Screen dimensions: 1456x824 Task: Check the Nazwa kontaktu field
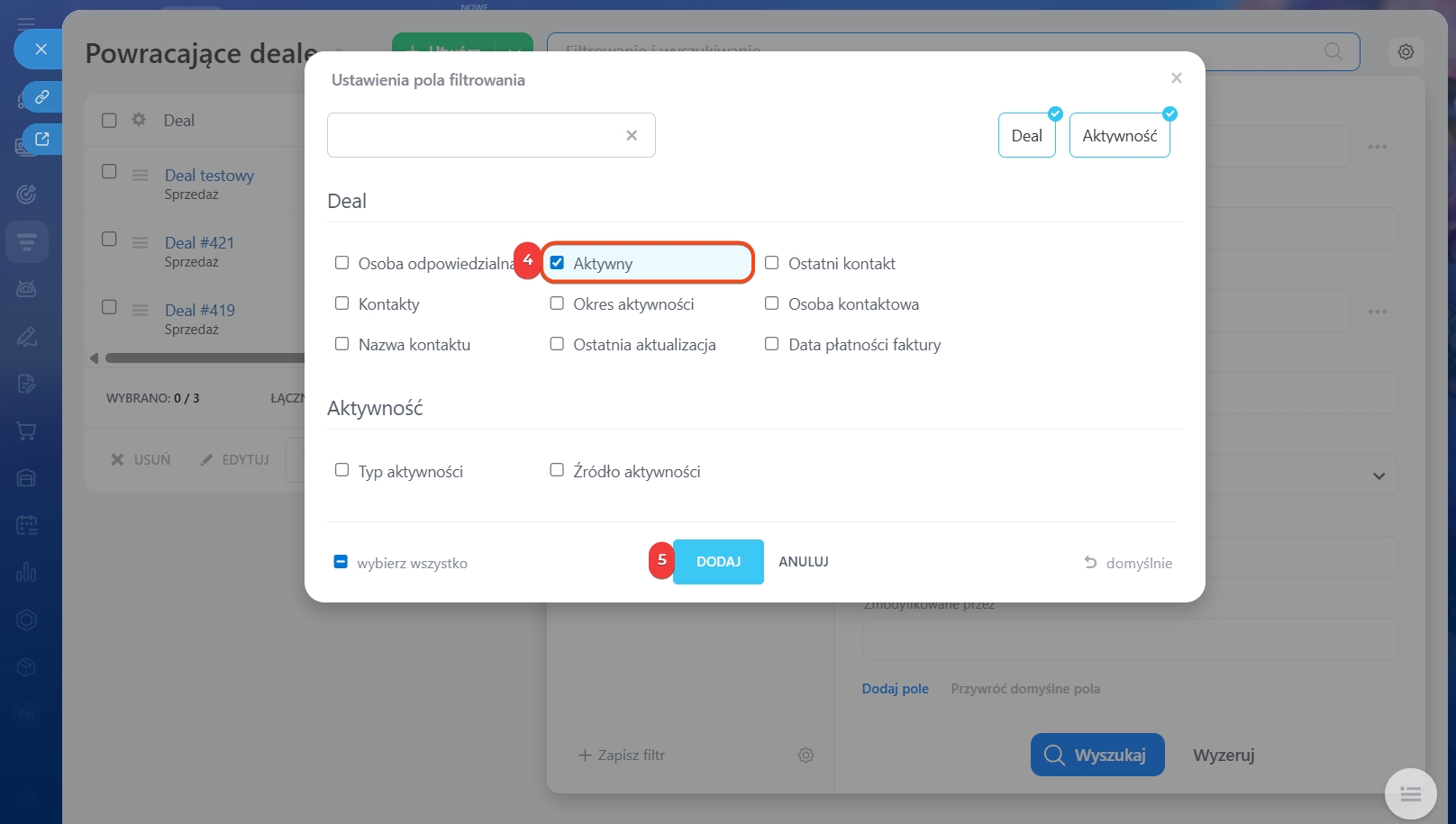[342, 344]
